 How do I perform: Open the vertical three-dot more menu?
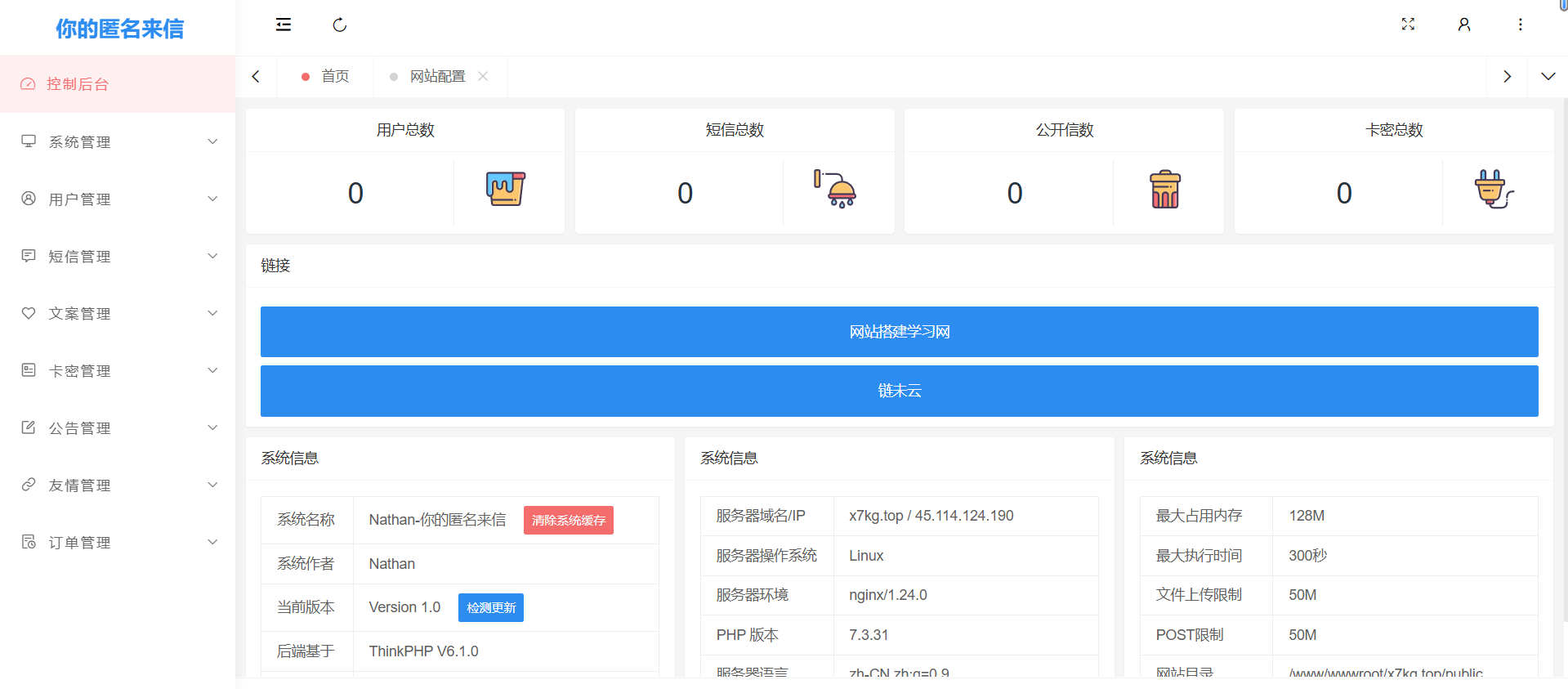tap(1521, 25)
